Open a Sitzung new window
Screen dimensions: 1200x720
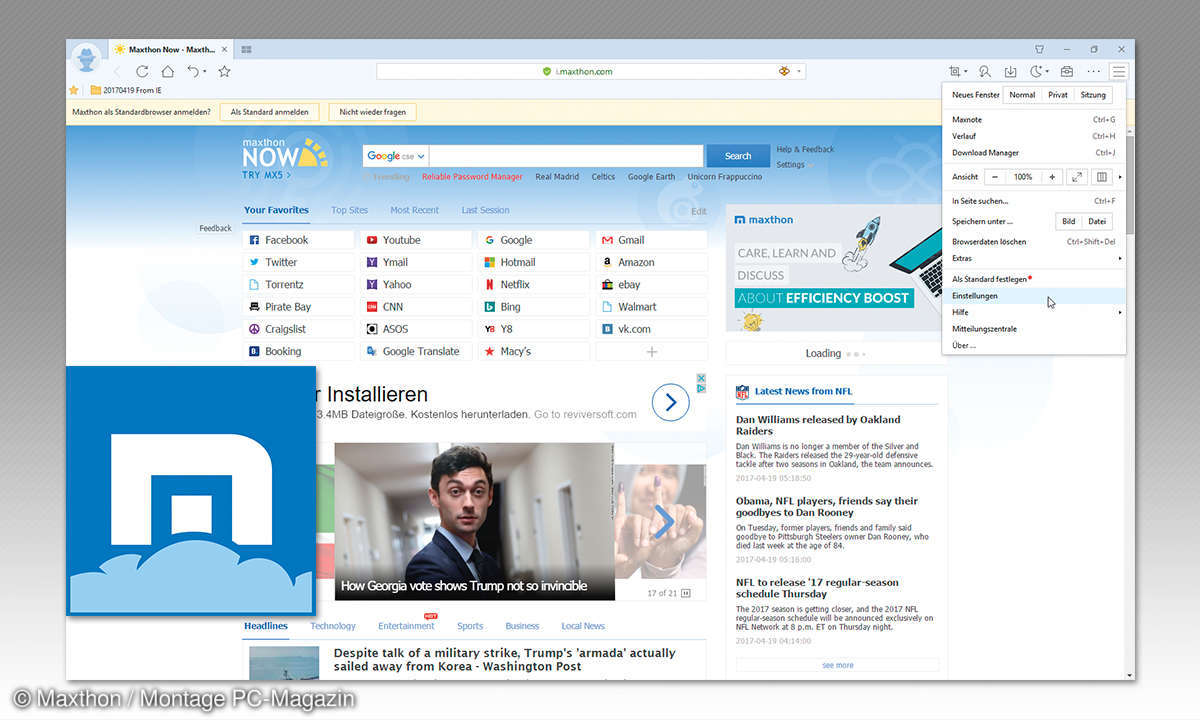click(1093, 95)
